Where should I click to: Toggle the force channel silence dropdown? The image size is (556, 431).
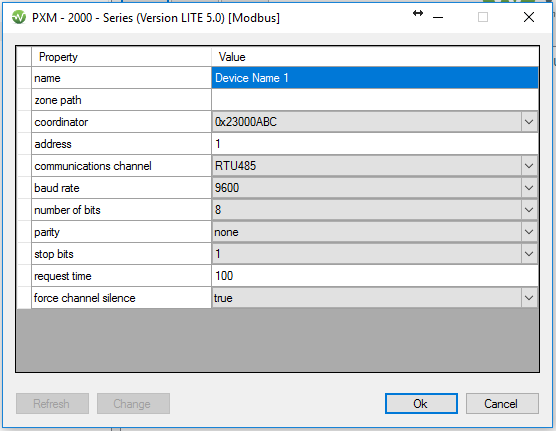(x=529, y=298)
